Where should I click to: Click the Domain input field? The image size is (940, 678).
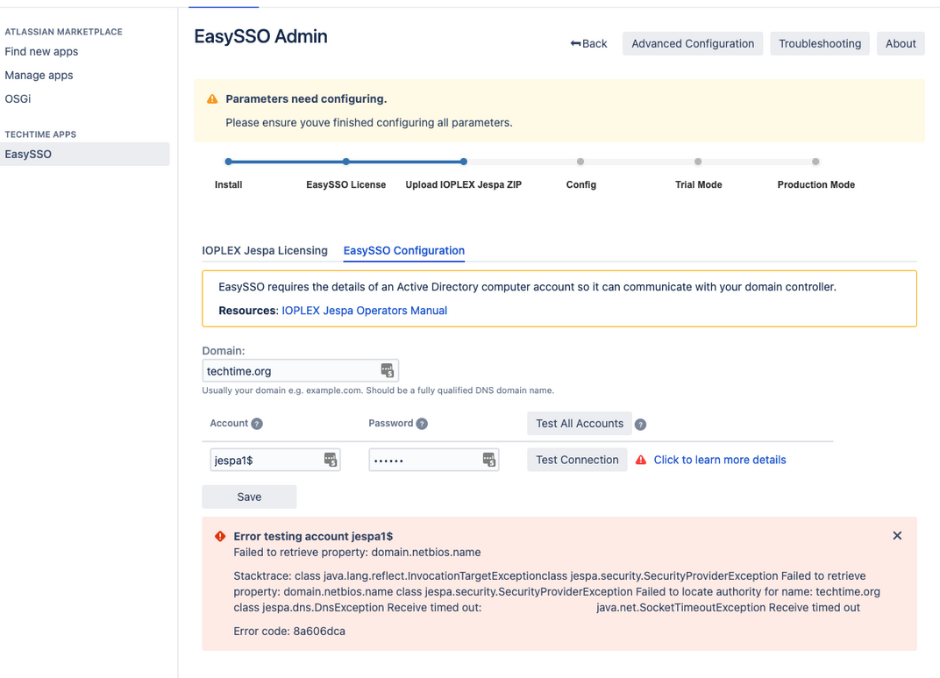[x=288, y=371]
